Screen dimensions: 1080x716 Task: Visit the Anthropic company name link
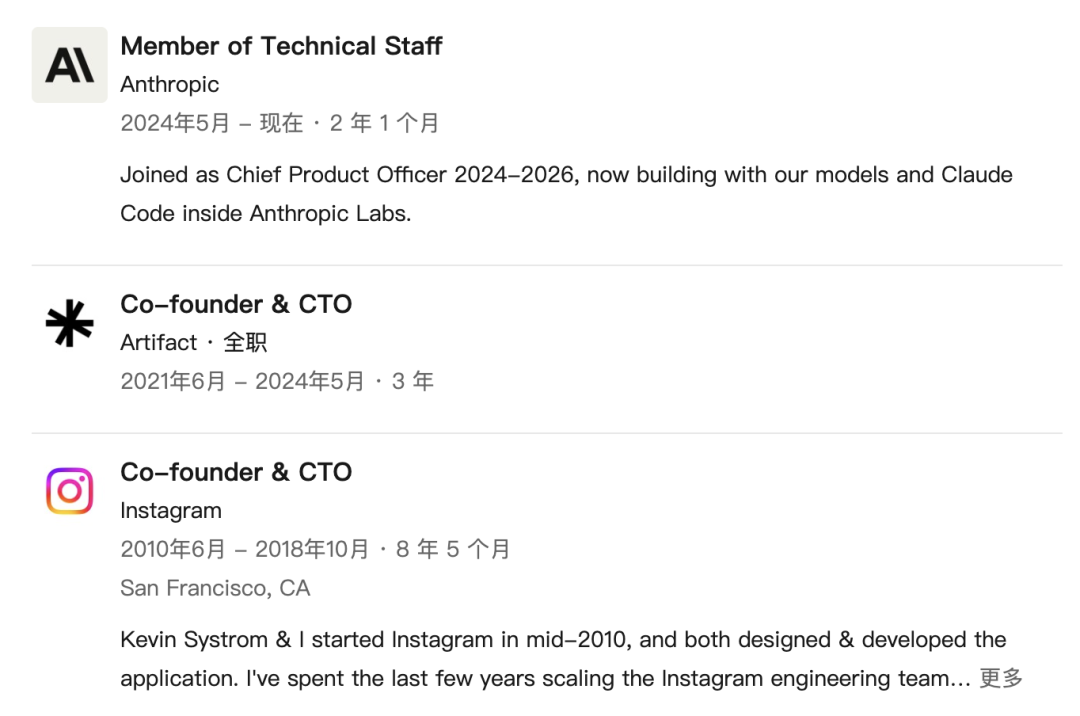pos(169,84)
